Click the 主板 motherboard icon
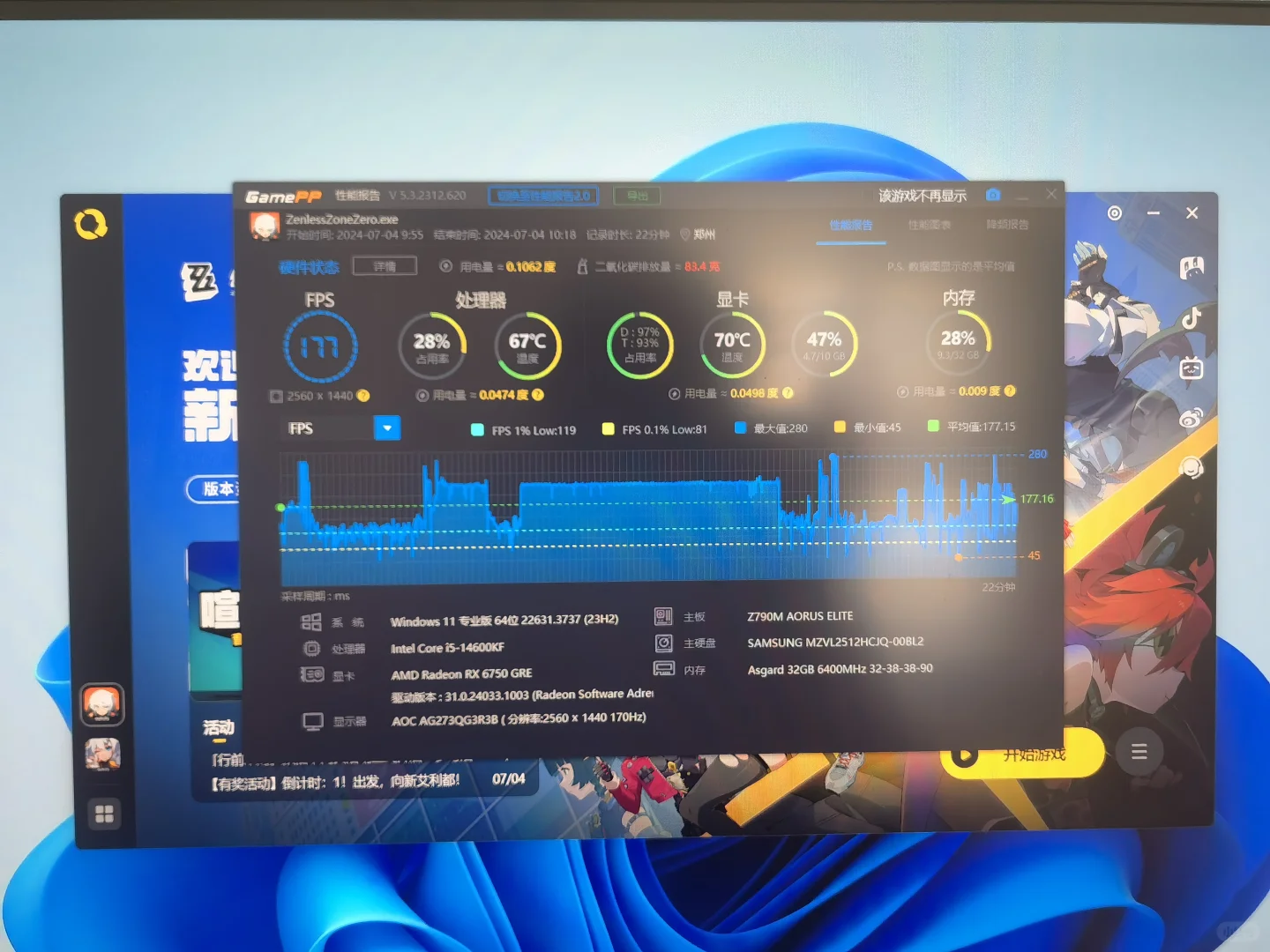The image size is (1270, 952). click(x=663, y=616)
